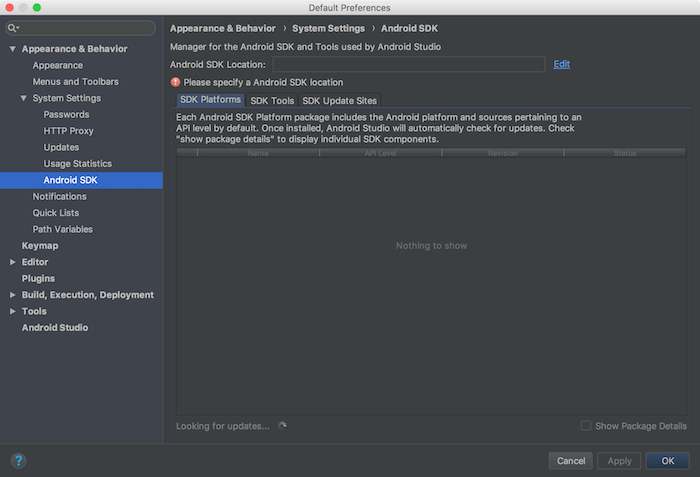Open HTTP Proxy settings

68,131
